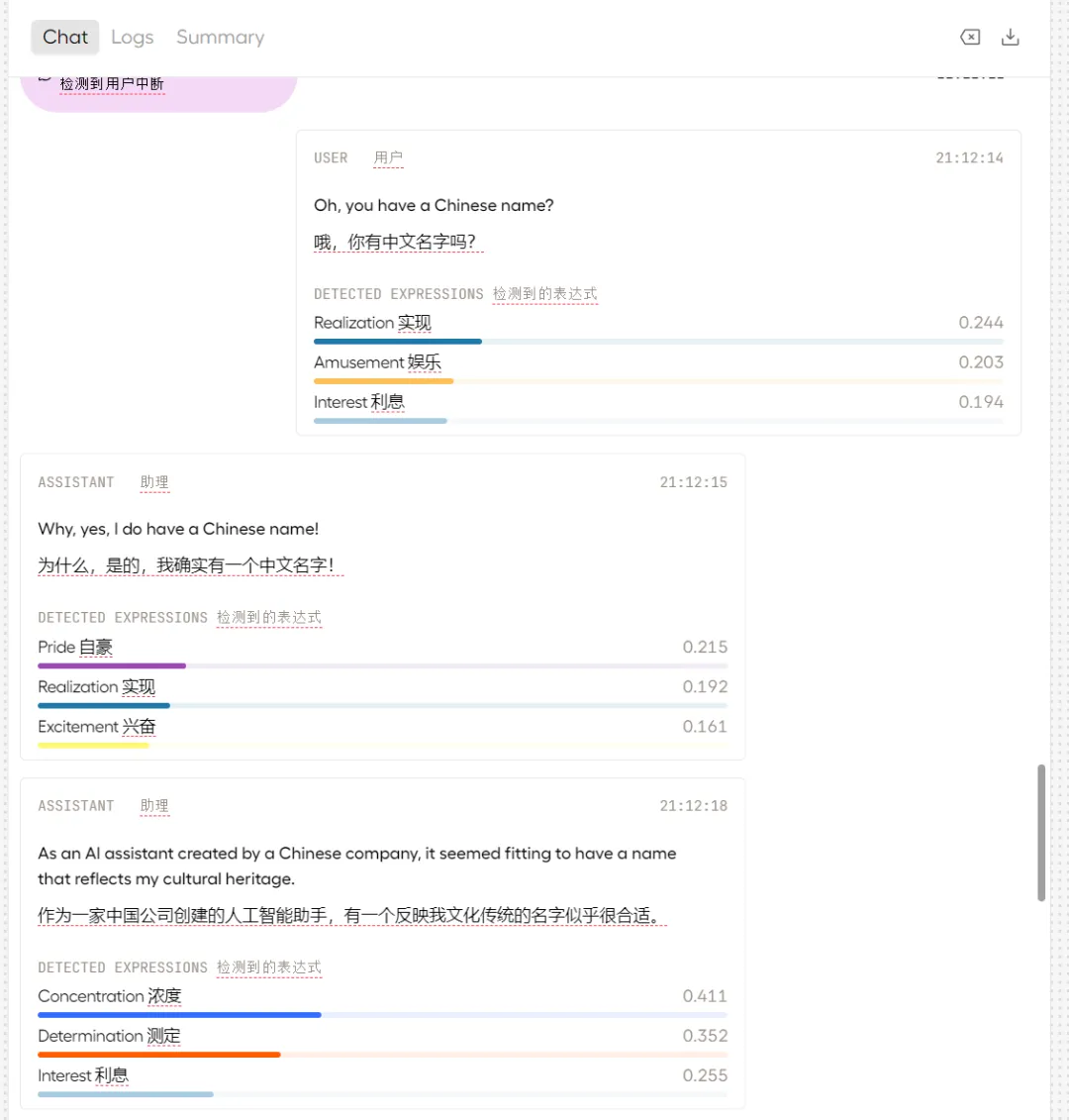Switch to the Chat tab
1069x1120 pixels.
[x=65, y=38]
